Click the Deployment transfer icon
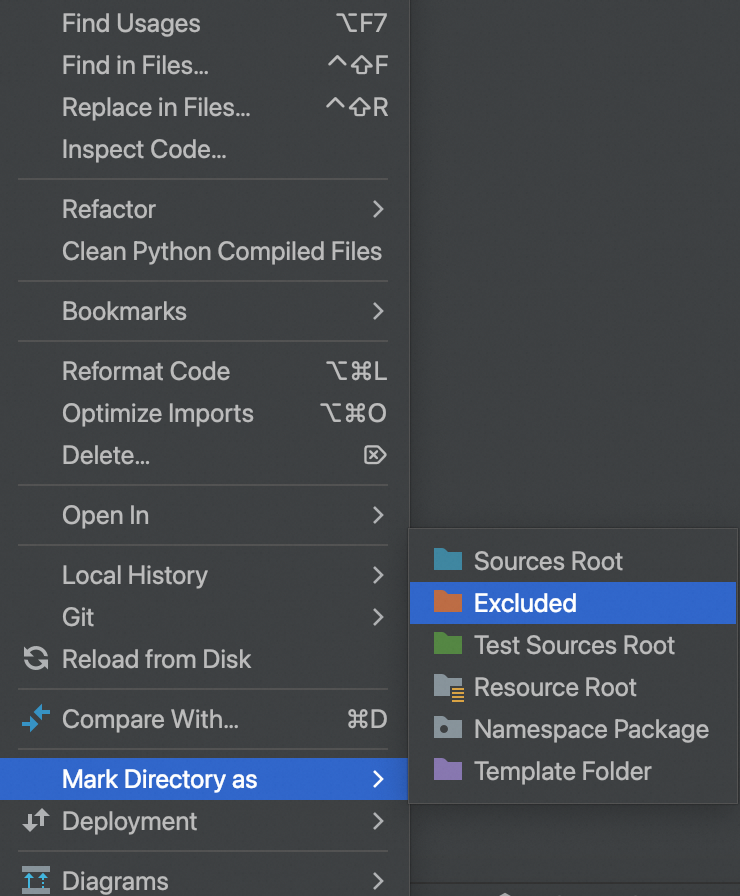Screen dimensions: 740x896 [36, 821]
